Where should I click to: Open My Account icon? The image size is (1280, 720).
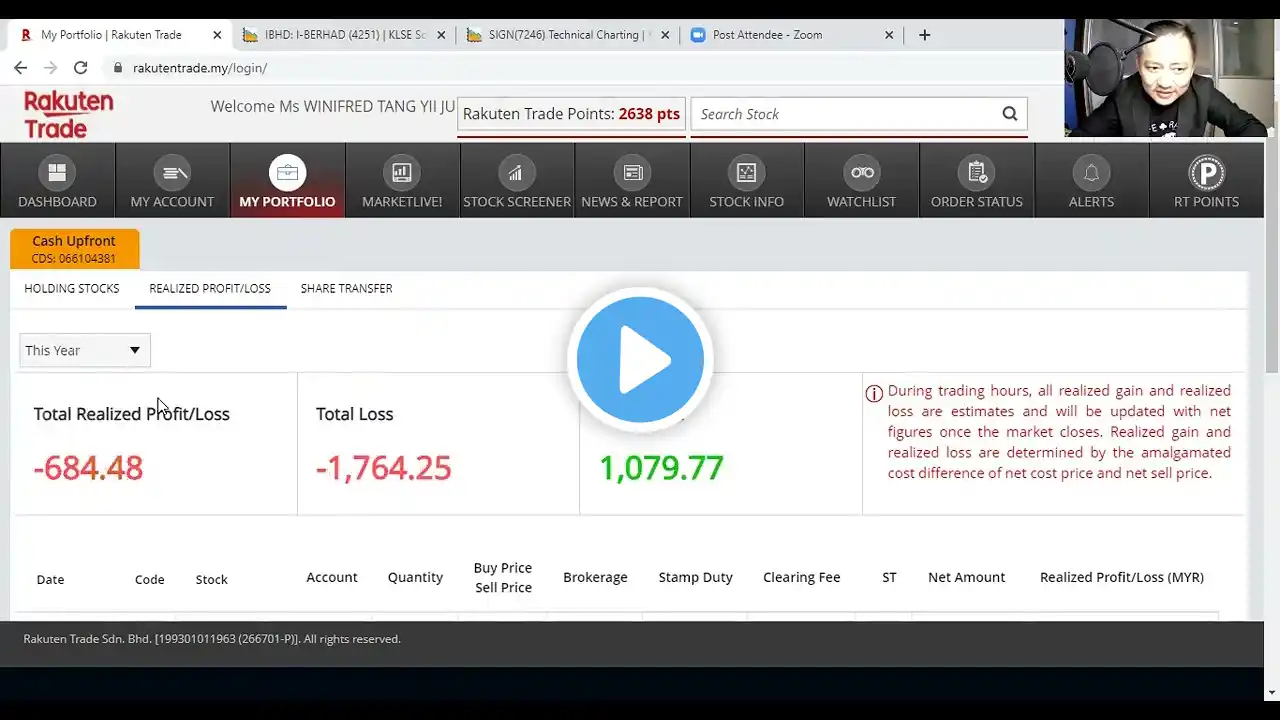172,173
